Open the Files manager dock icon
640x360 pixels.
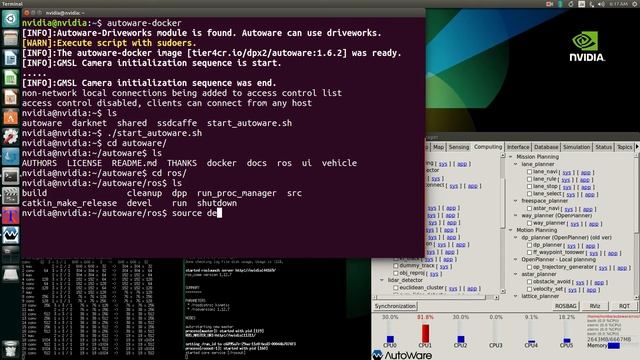[x=10, y=38]
